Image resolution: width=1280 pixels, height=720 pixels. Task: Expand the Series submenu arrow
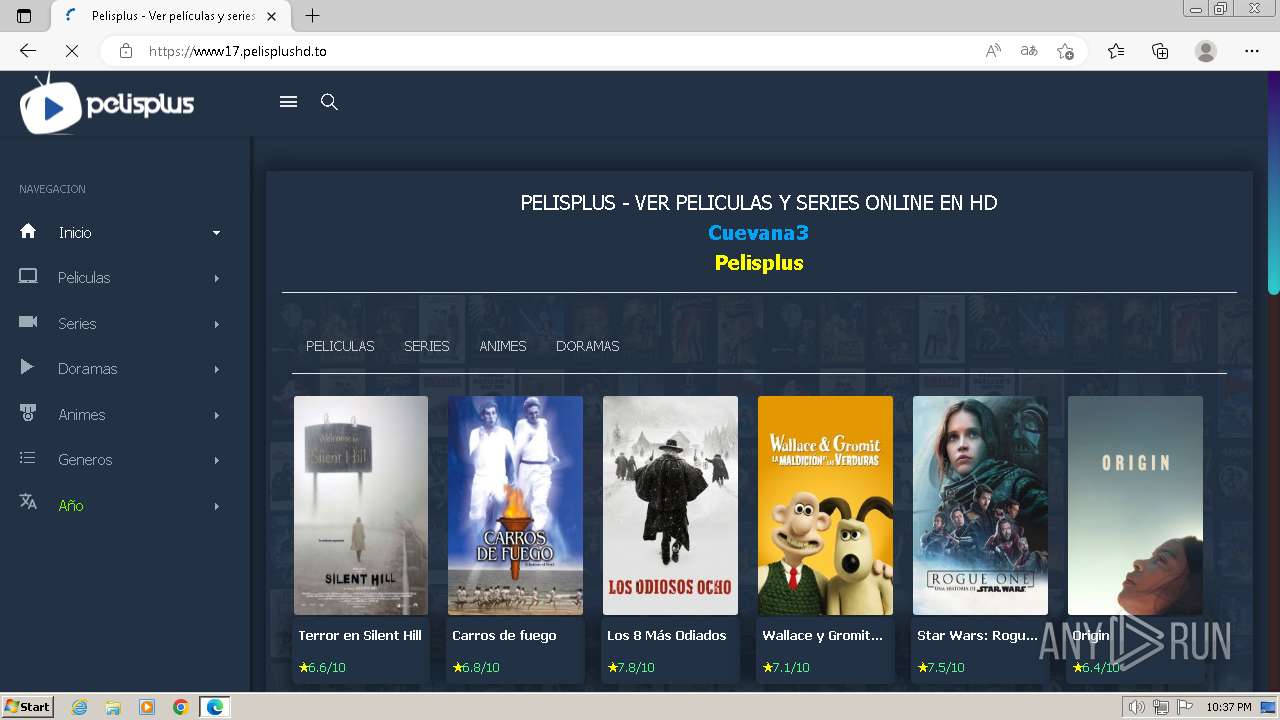[x=216, y=324]
